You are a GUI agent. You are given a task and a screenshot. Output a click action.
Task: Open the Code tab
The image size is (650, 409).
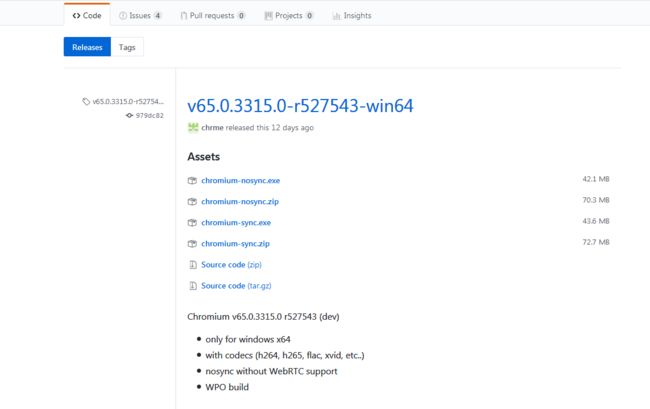coord(87,15)
